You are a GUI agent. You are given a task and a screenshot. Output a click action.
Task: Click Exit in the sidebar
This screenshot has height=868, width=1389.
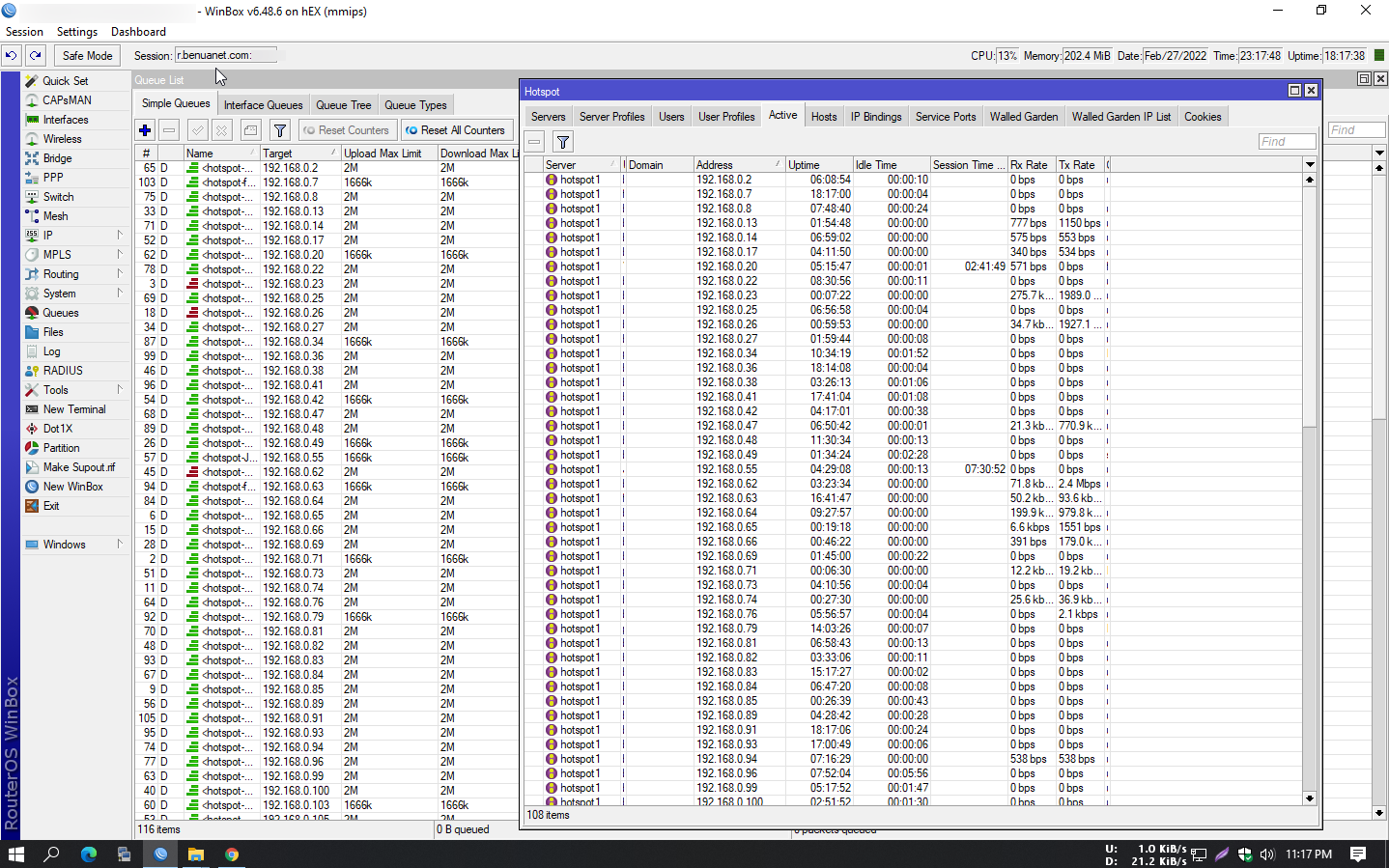pos(51,506)
